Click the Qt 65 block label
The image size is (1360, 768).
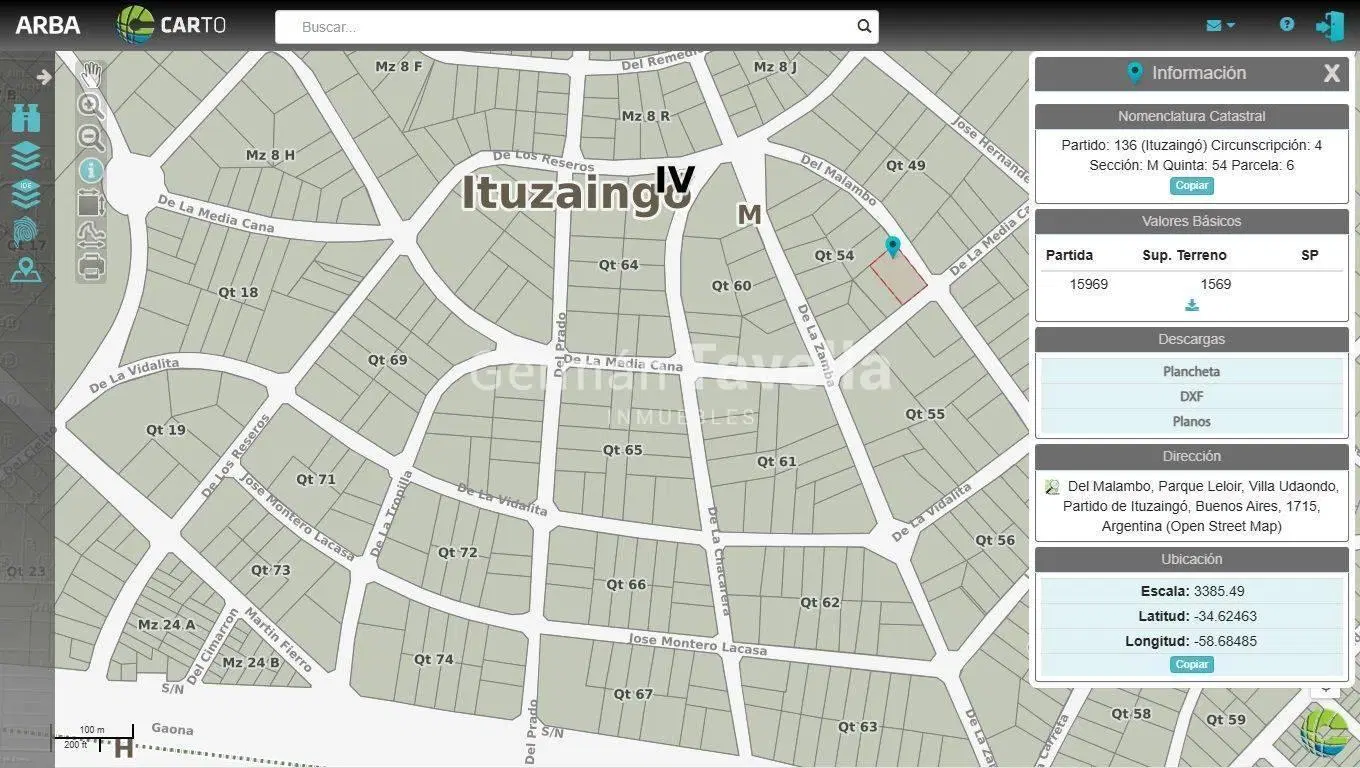pyautogui.click(x=623, y=450)
